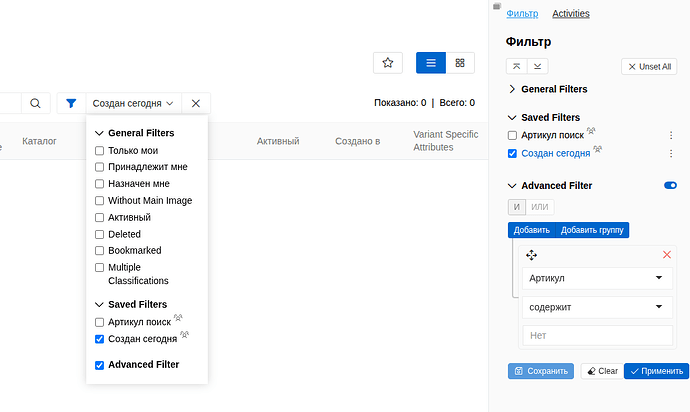Check Артикул поиск in dropdown list

coord(99,322)
